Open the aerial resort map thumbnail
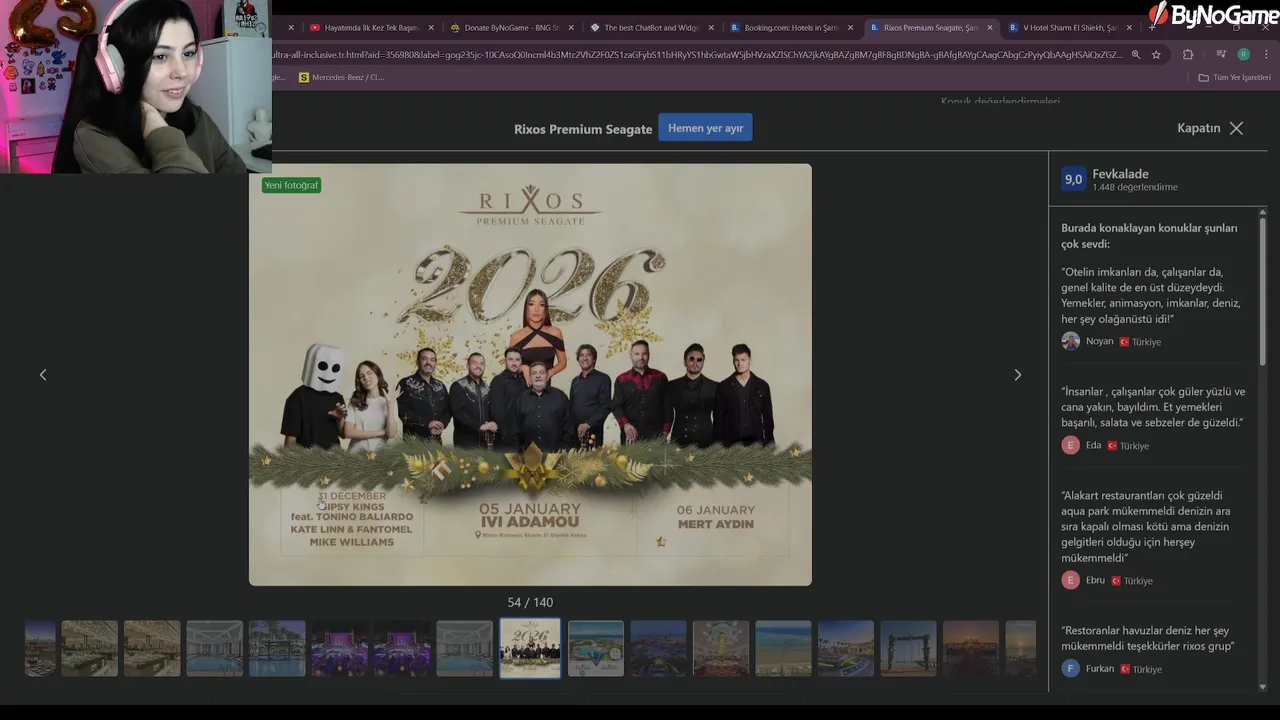Image resolution: width=1280 pixels, height=720 pixels. (596, 648)
